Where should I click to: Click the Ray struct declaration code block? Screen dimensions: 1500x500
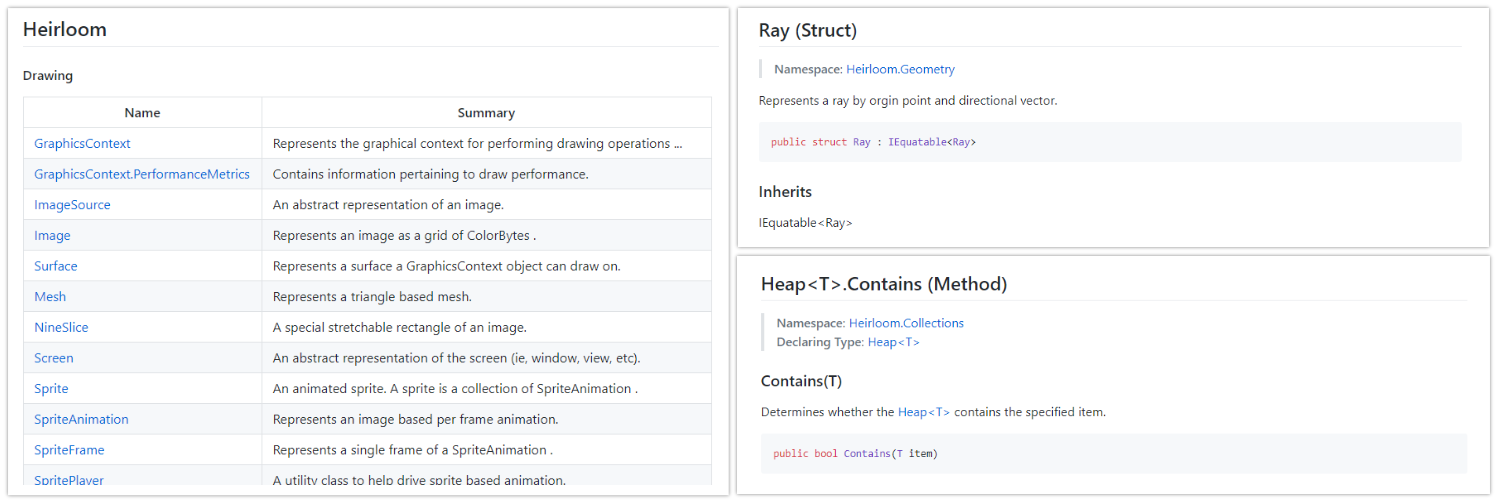[1110, 142]
